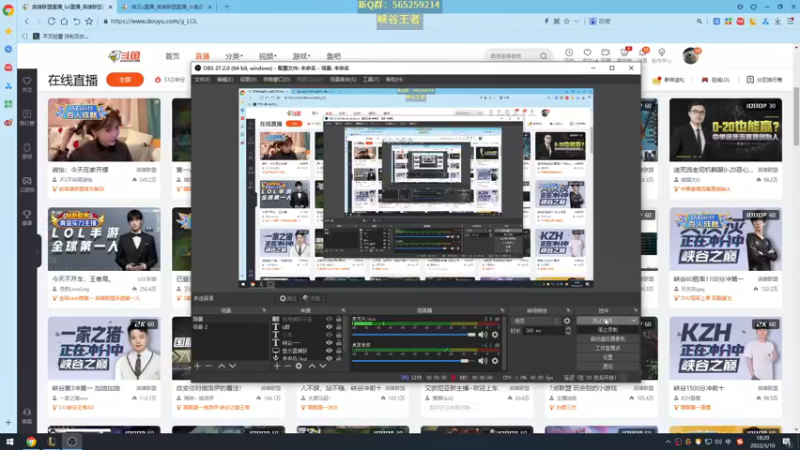800x450 pixels.
Task: Open the 渐变 transition dropdown
Action: (536, 321)
